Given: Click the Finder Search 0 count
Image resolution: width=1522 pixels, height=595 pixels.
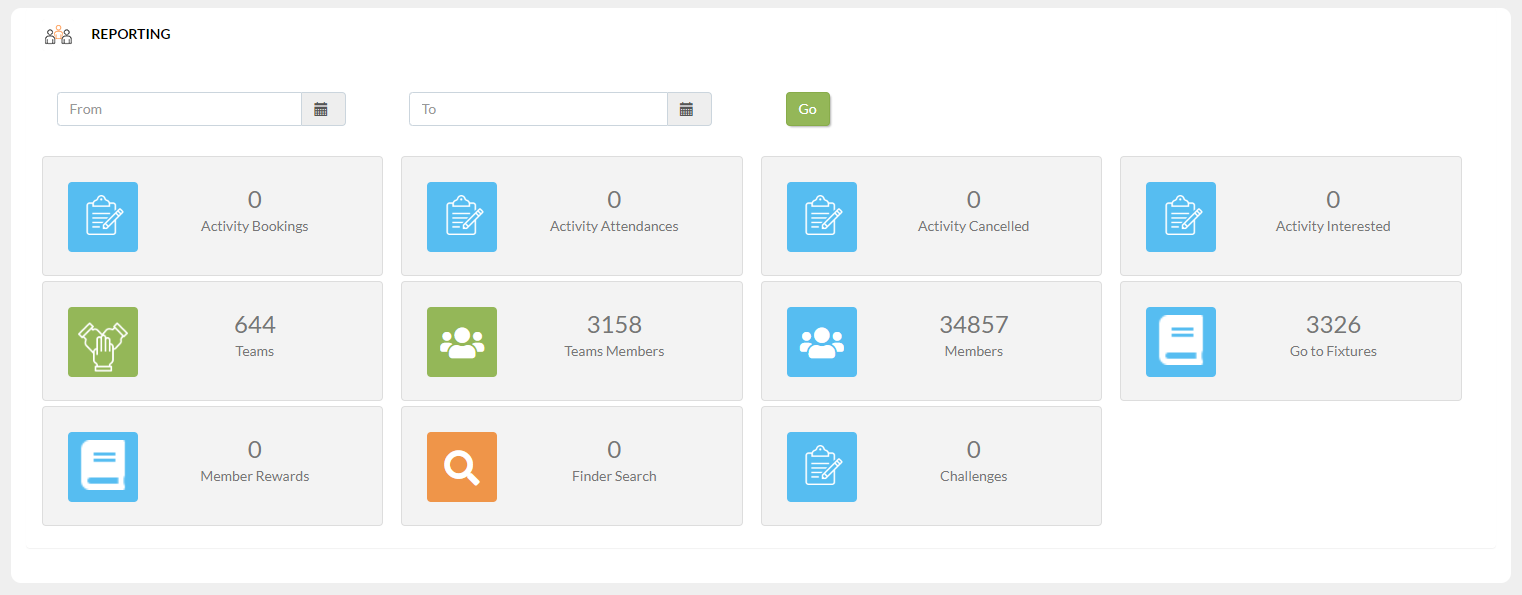Looking at the screenshot, I should 614,450.
